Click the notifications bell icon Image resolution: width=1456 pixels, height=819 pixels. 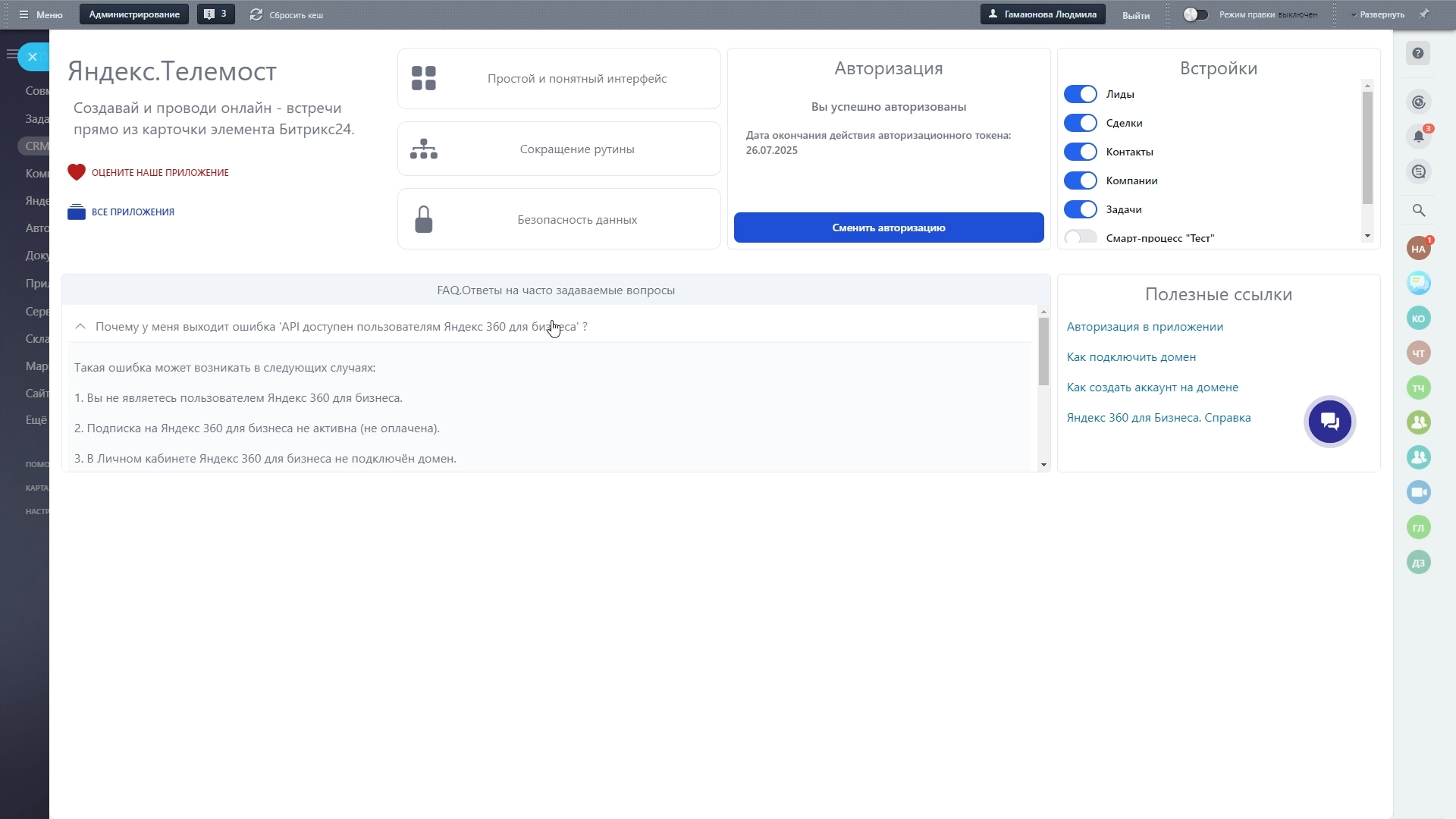[x=1418, y=136]
